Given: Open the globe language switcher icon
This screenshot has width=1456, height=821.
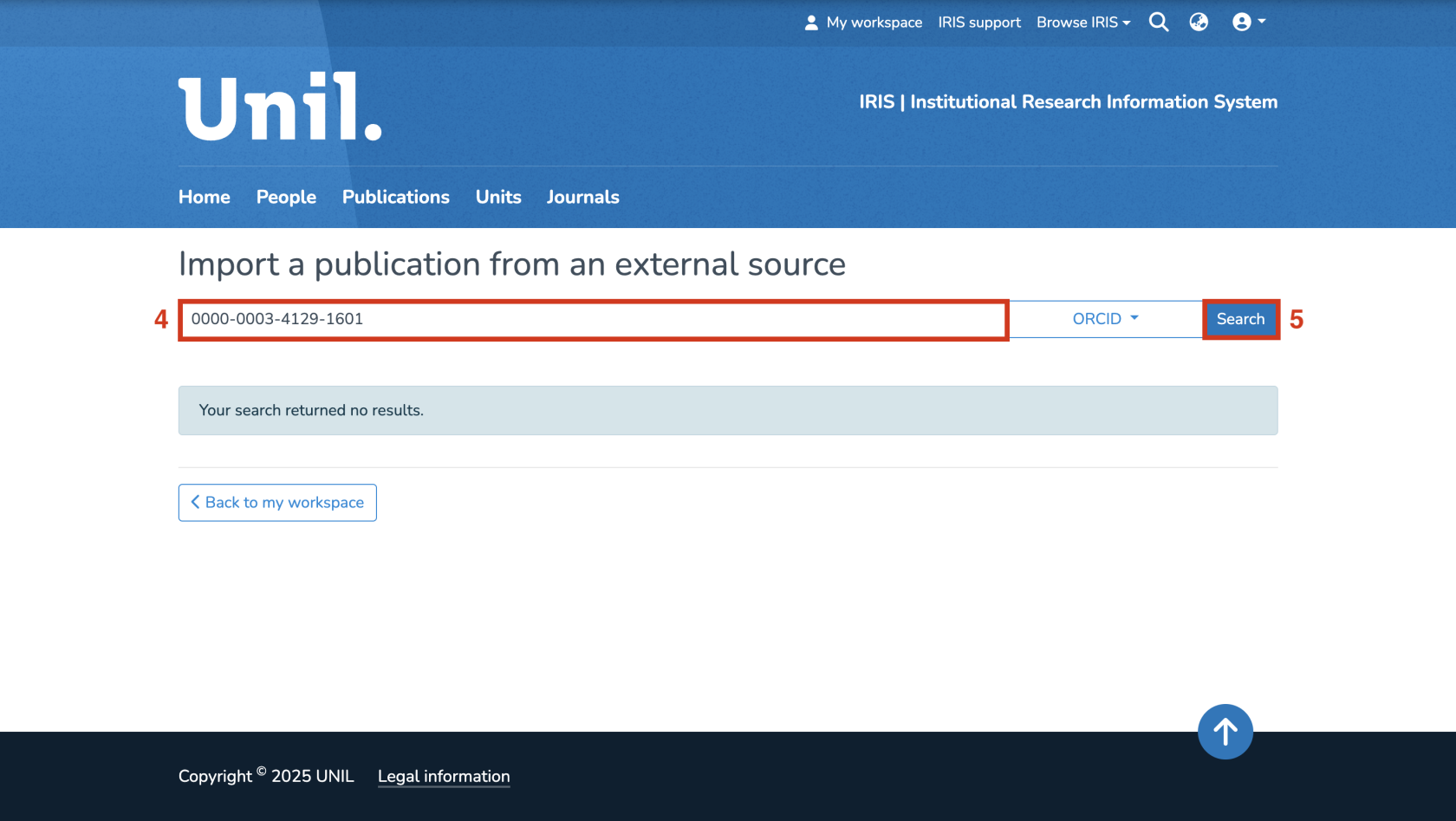Looking at the screenshot, I should (1199, 23).
